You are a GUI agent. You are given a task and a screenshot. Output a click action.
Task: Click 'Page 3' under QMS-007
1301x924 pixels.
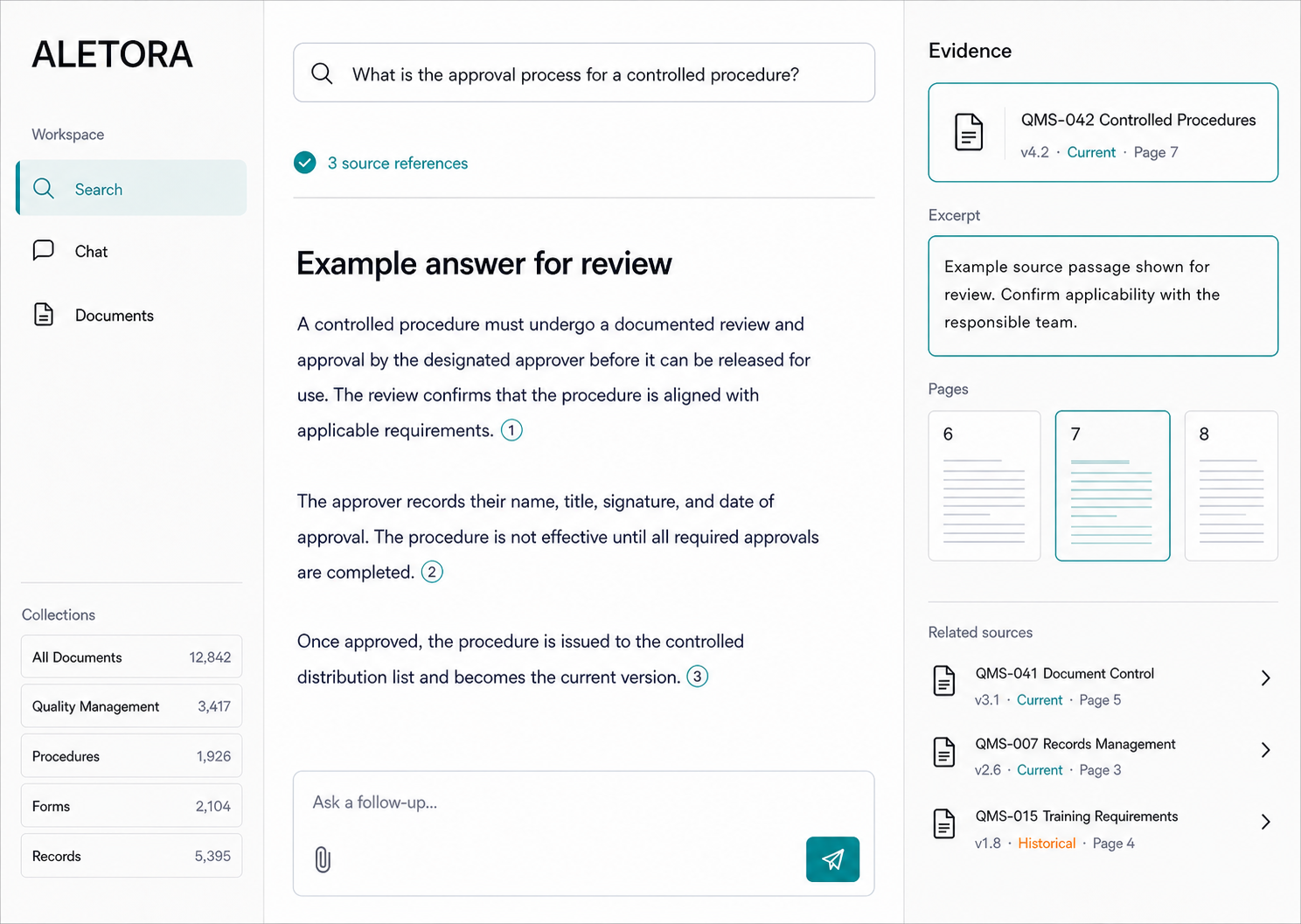(x=1100, y=769)
